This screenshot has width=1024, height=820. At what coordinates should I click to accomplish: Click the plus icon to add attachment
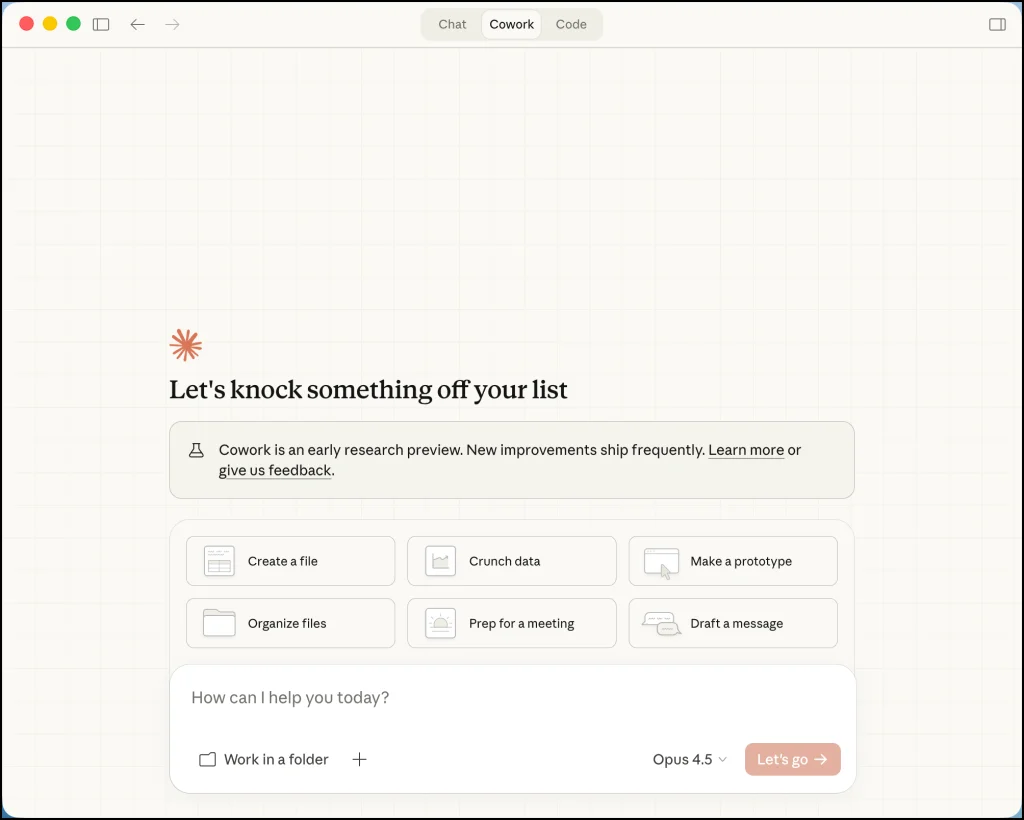[x=360, y=759]
